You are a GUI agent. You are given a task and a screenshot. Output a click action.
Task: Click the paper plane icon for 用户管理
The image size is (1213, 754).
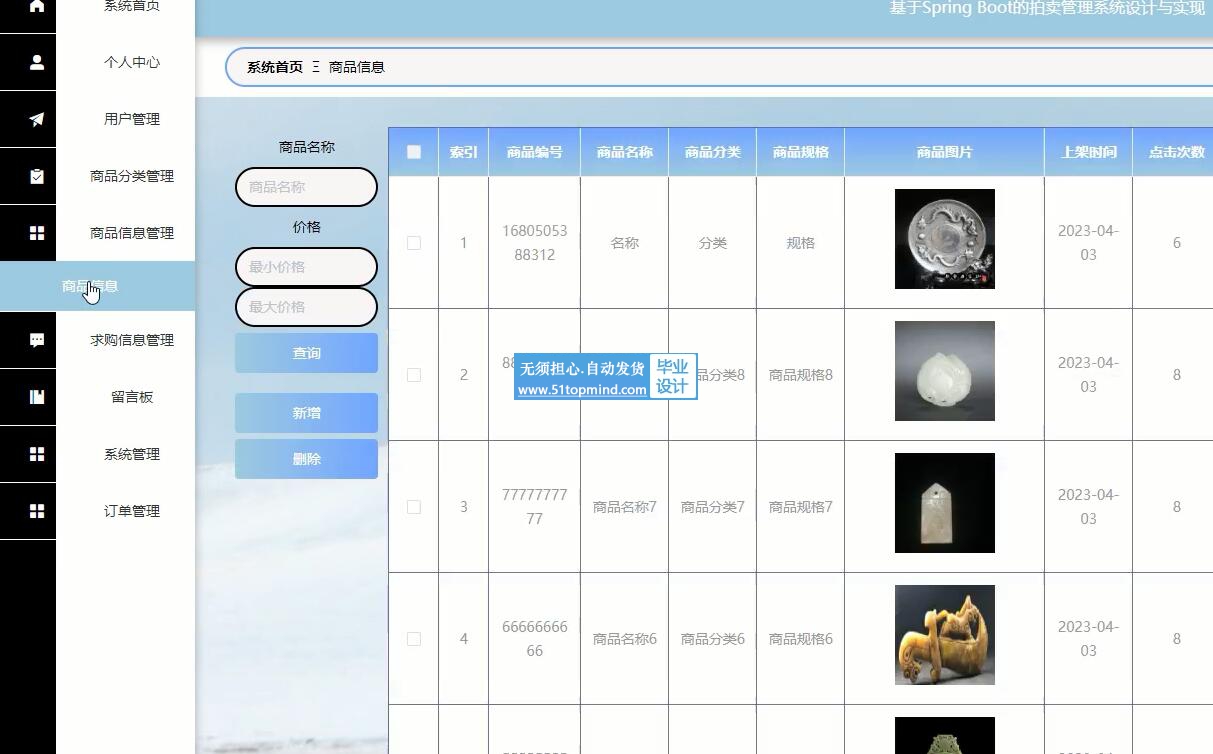tap(37, 119)
